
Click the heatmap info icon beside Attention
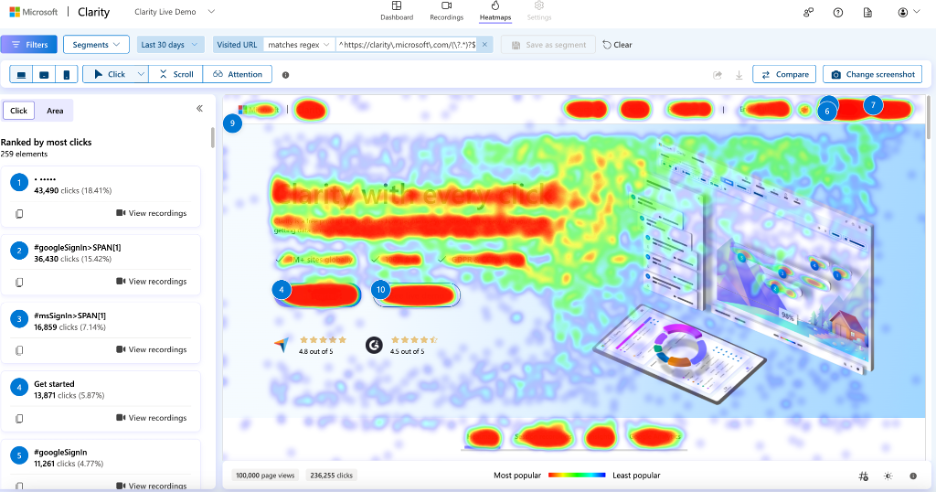click(x=286, y=75)
